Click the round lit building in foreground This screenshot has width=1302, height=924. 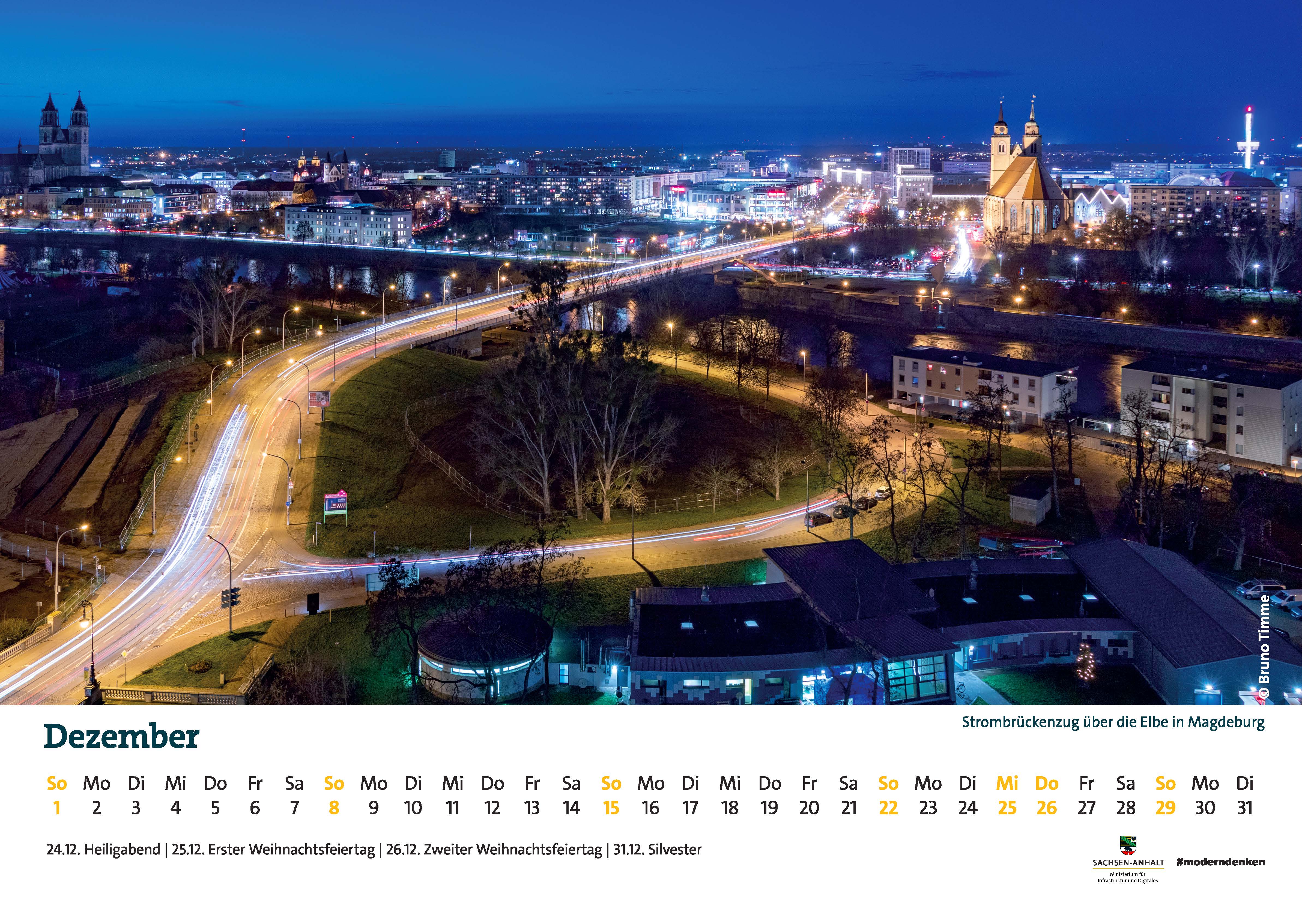484,654
